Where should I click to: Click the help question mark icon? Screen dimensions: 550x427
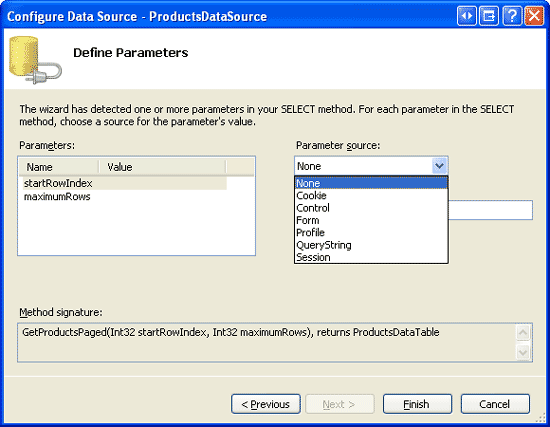(512, 16)
